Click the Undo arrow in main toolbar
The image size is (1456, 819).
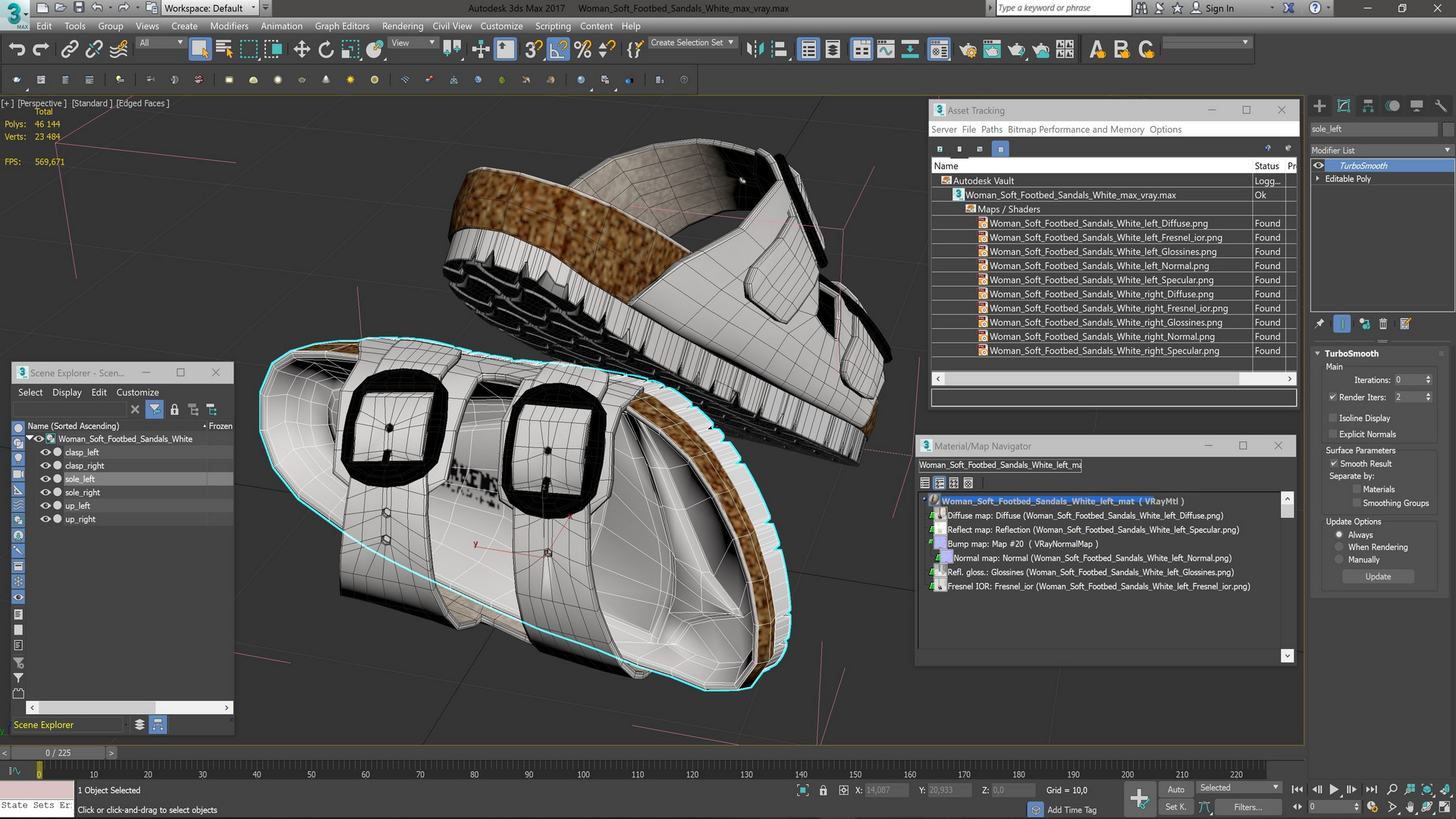(17, 50)
